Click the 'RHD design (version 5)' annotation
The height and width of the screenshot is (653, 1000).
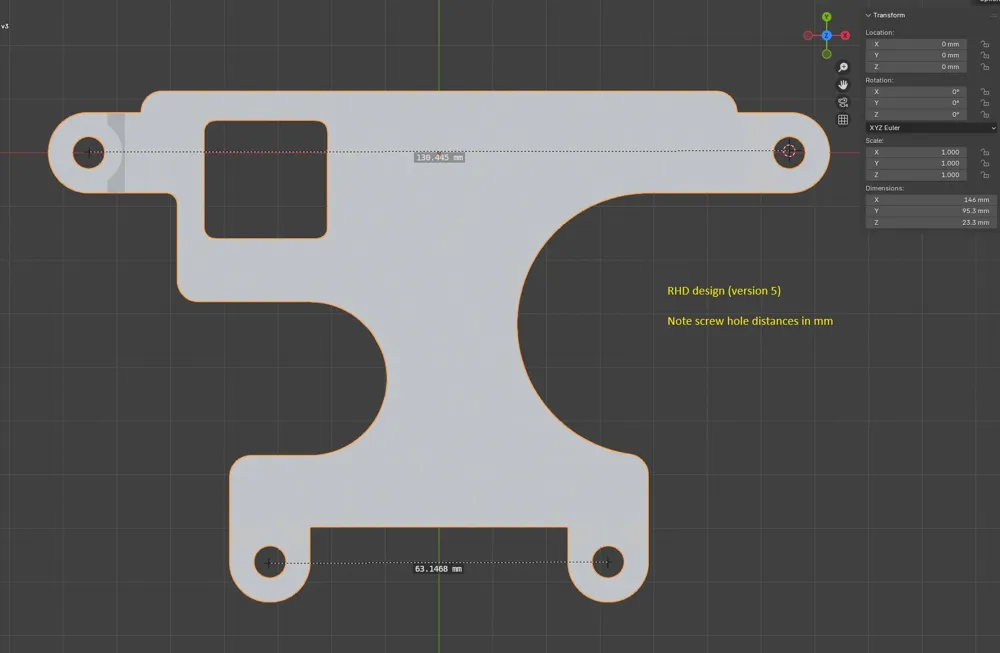[724, 291]
